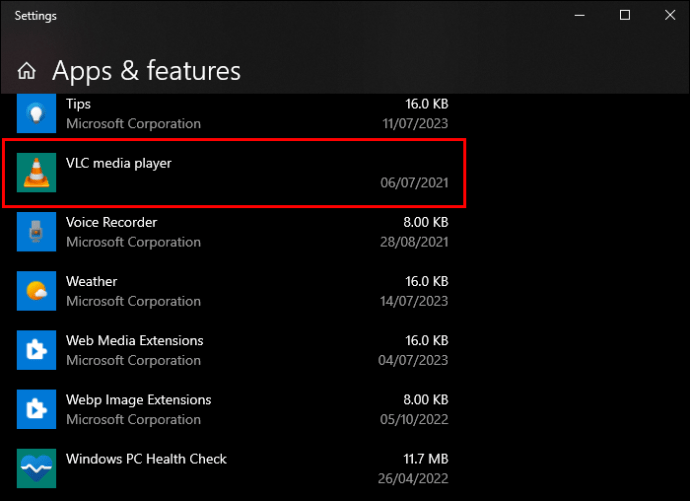
Task: Click the Voice Recorder microphone icon
Action: click(x=37, y=232)
